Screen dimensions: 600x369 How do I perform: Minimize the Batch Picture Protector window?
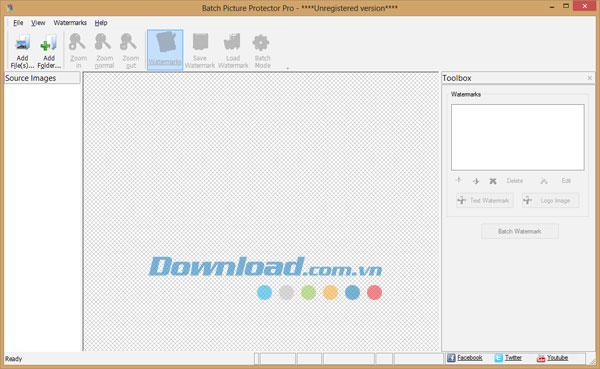(552, 7)
